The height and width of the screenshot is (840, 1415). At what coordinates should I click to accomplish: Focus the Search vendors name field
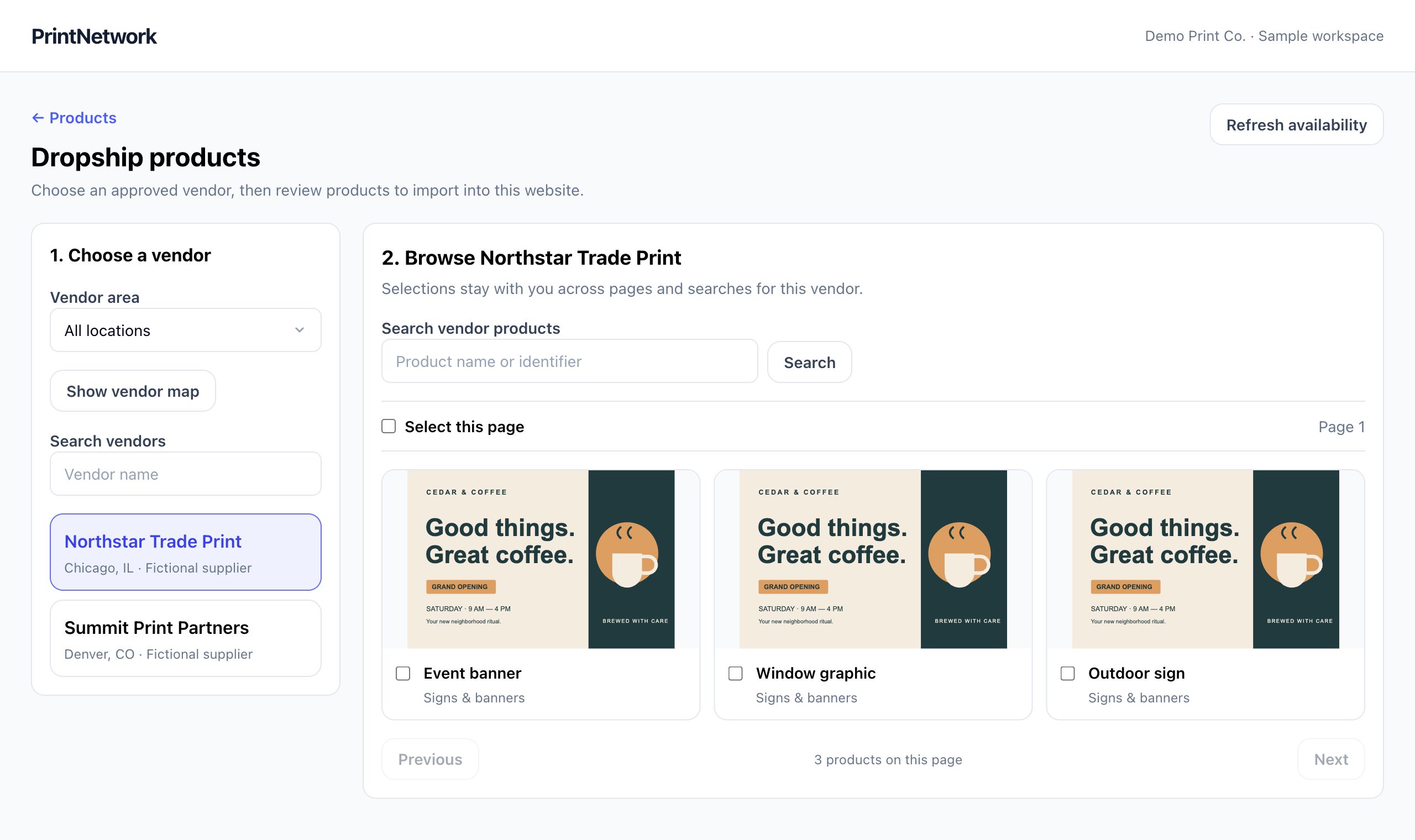[186, 474]
